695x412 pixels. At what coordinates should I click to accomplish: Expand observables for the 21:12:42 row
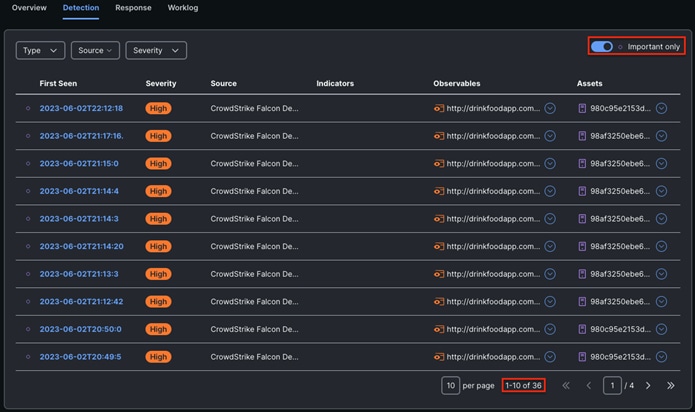tap(550, 302)
